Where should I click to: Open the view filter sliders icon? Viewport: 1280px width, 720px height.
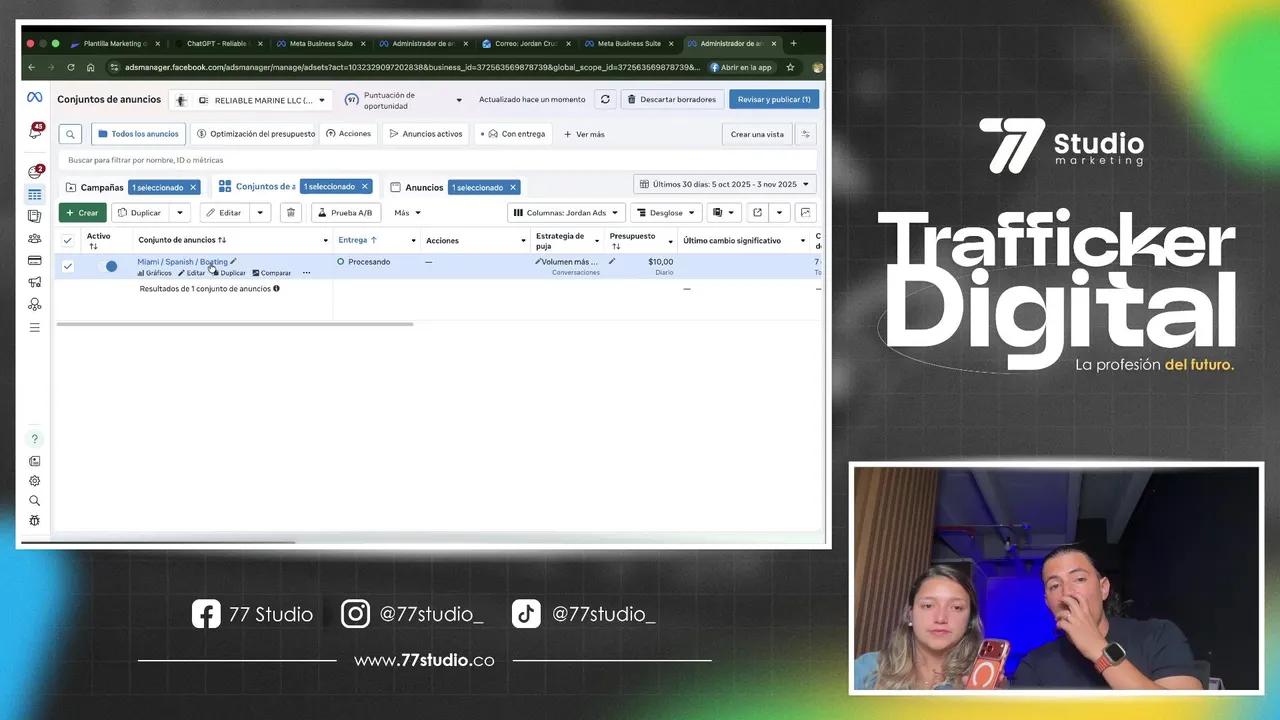click(806, 134)
